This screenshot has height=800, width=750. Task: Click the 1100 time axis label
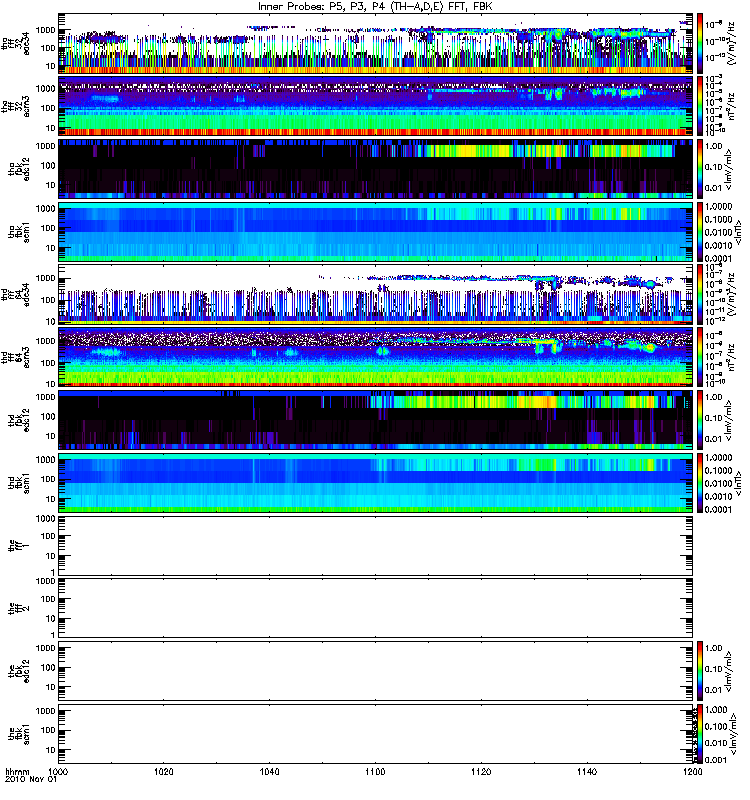(x=375, y=772)
